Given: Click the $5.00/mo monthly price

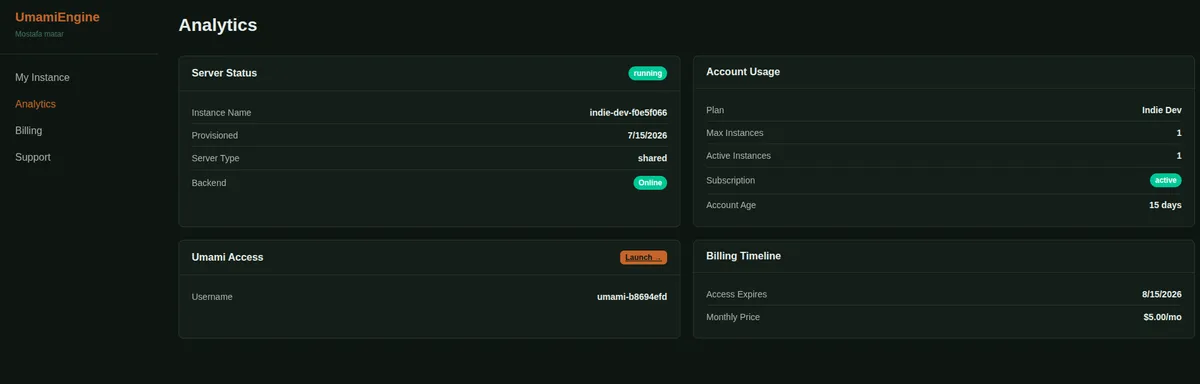Looking at the screenshot, I should click(1163, 317).
